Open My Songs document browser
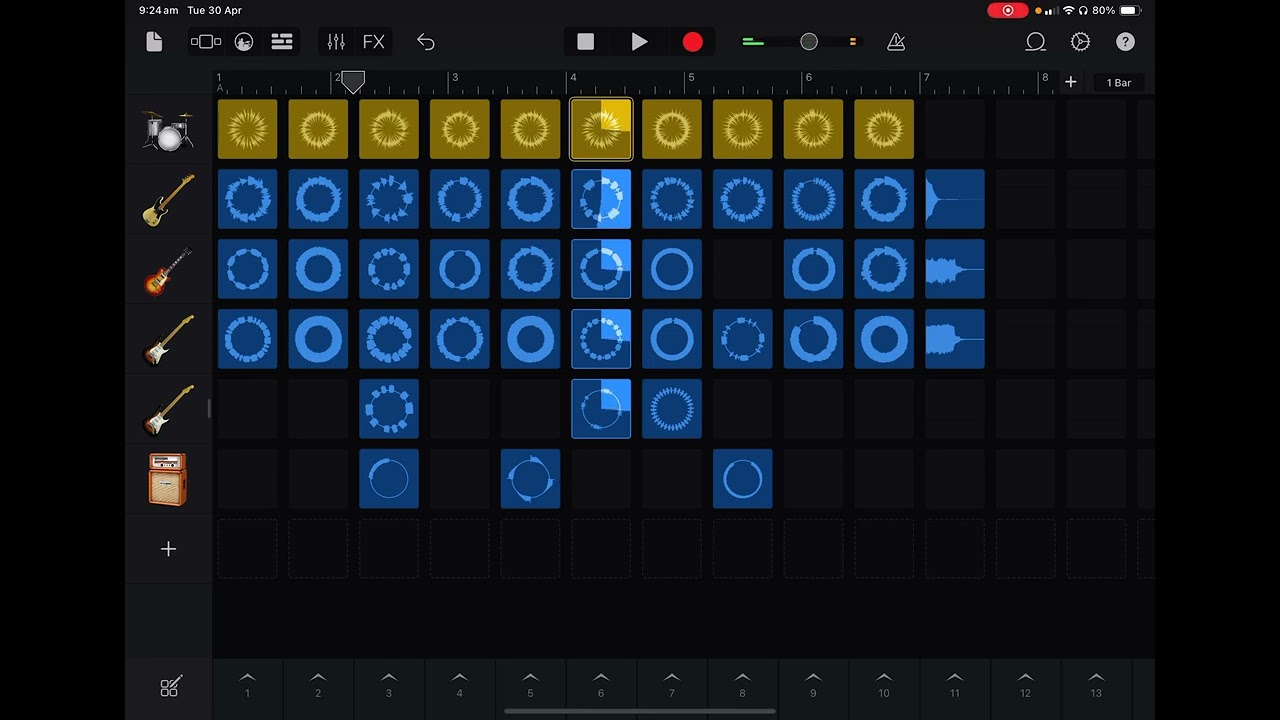The image size is (1280, 720). coord(154,42)
